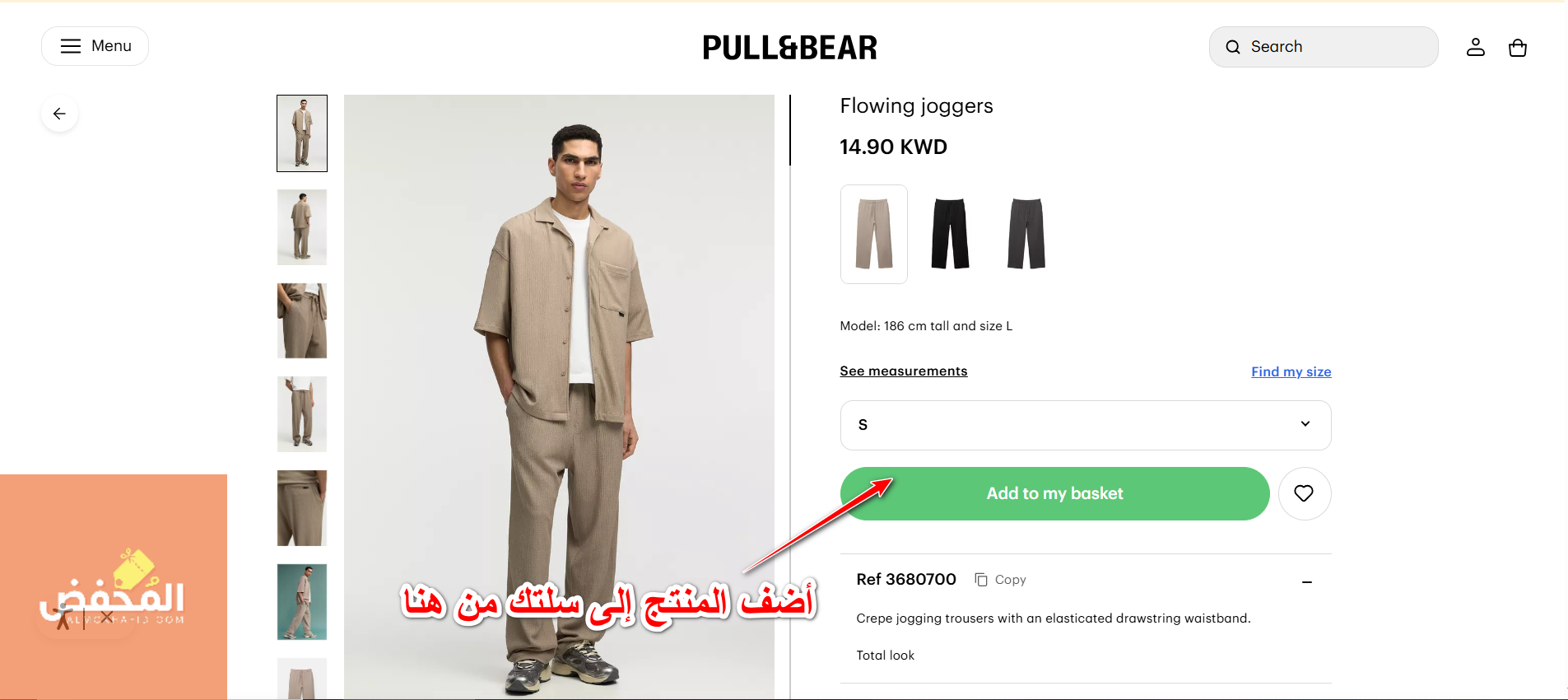This screenshot has height=700, width=1568.
Task: Collapse the Ref 3680700 details section
Action: tap(1306, 582)
